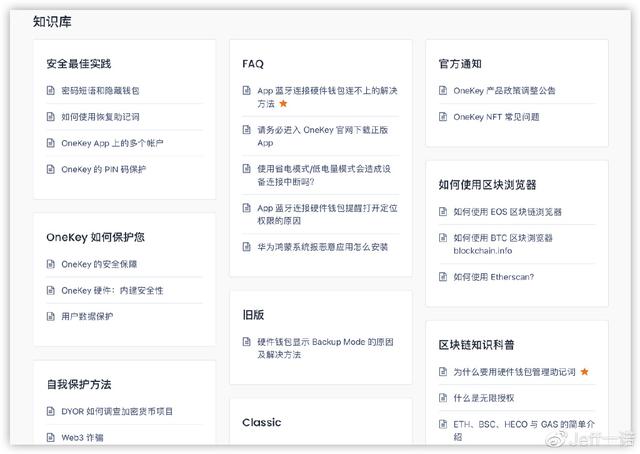Open the 旧版 category heading

click(x=253, y=315)
